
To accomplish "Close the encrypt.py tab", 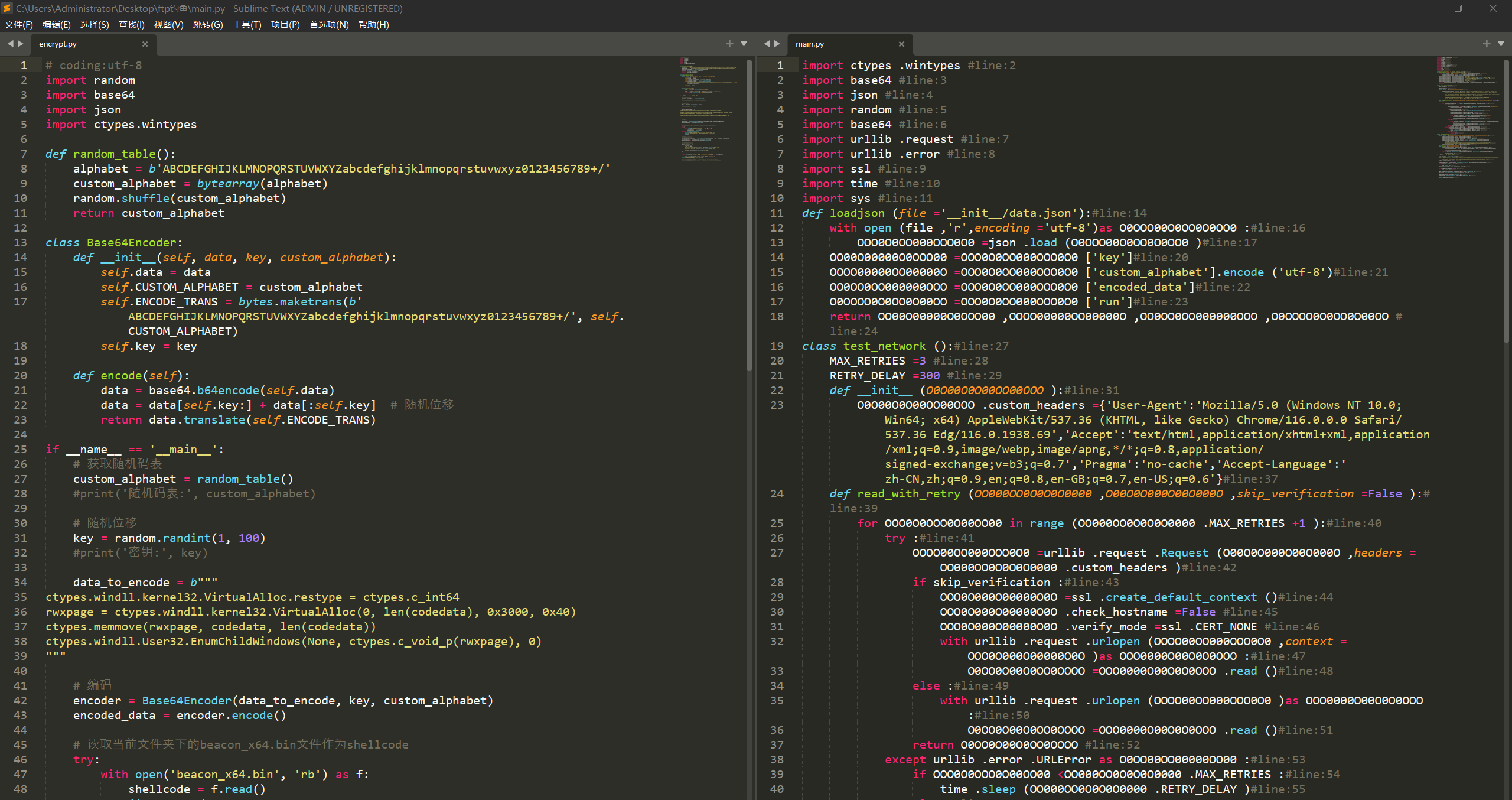I will (x=145, y=44).
